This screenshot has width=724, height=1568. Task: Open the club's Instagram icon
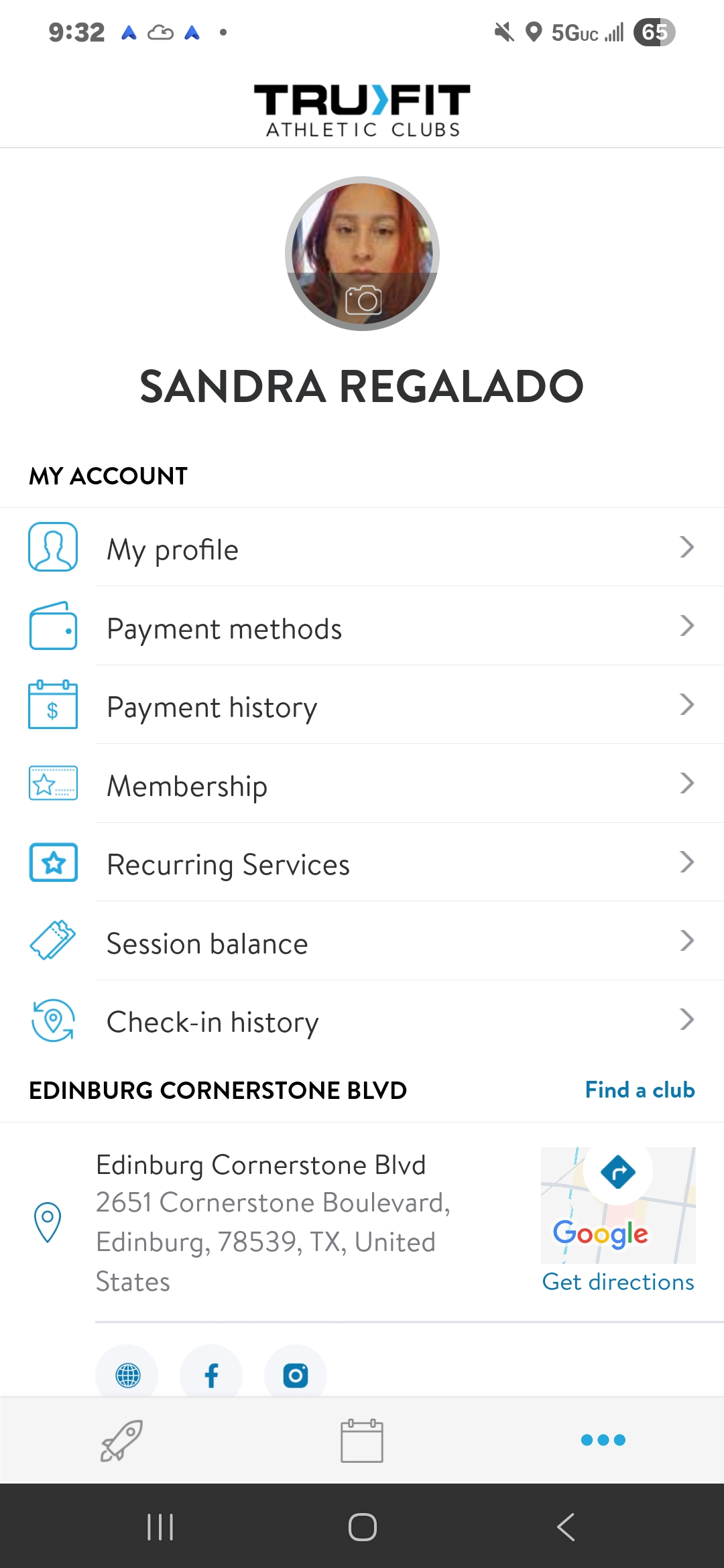(296, 1375)
